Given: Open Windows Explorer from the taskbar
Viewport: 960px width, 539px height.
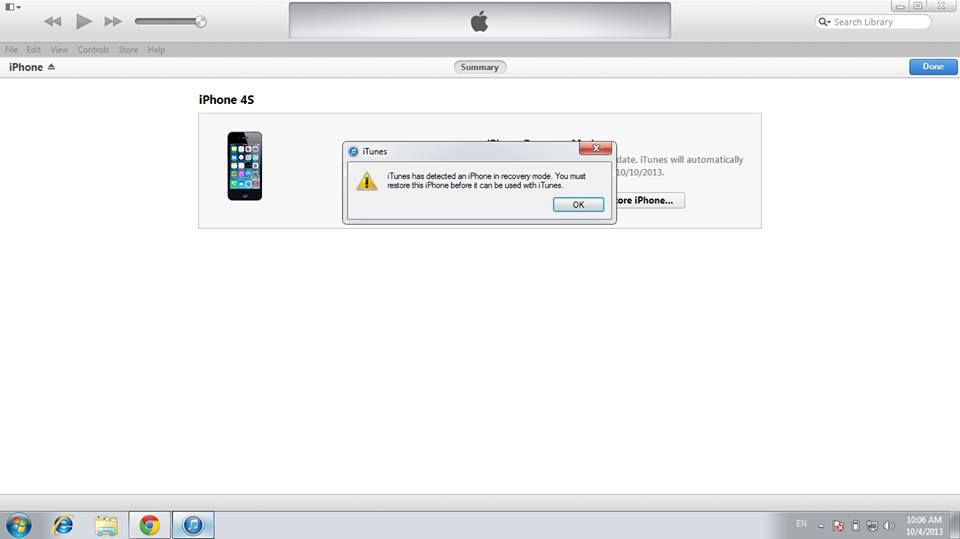Looking at the screenshot, I should click(106, 525).
